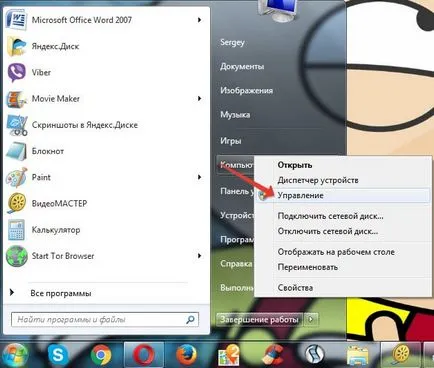Open the Sergey user folder link
434x368 pixels.
[232, 42]
